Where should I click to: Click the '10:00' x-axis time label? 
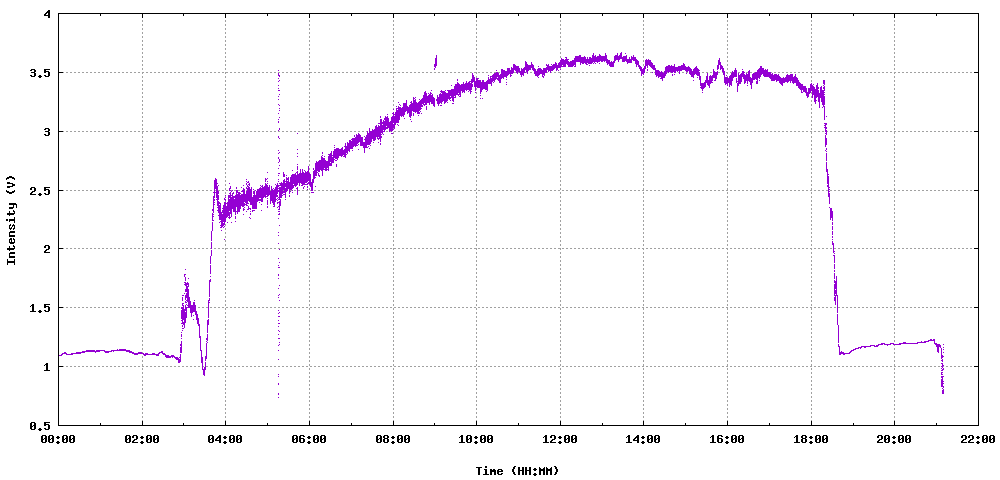click(x=476, y=440)
